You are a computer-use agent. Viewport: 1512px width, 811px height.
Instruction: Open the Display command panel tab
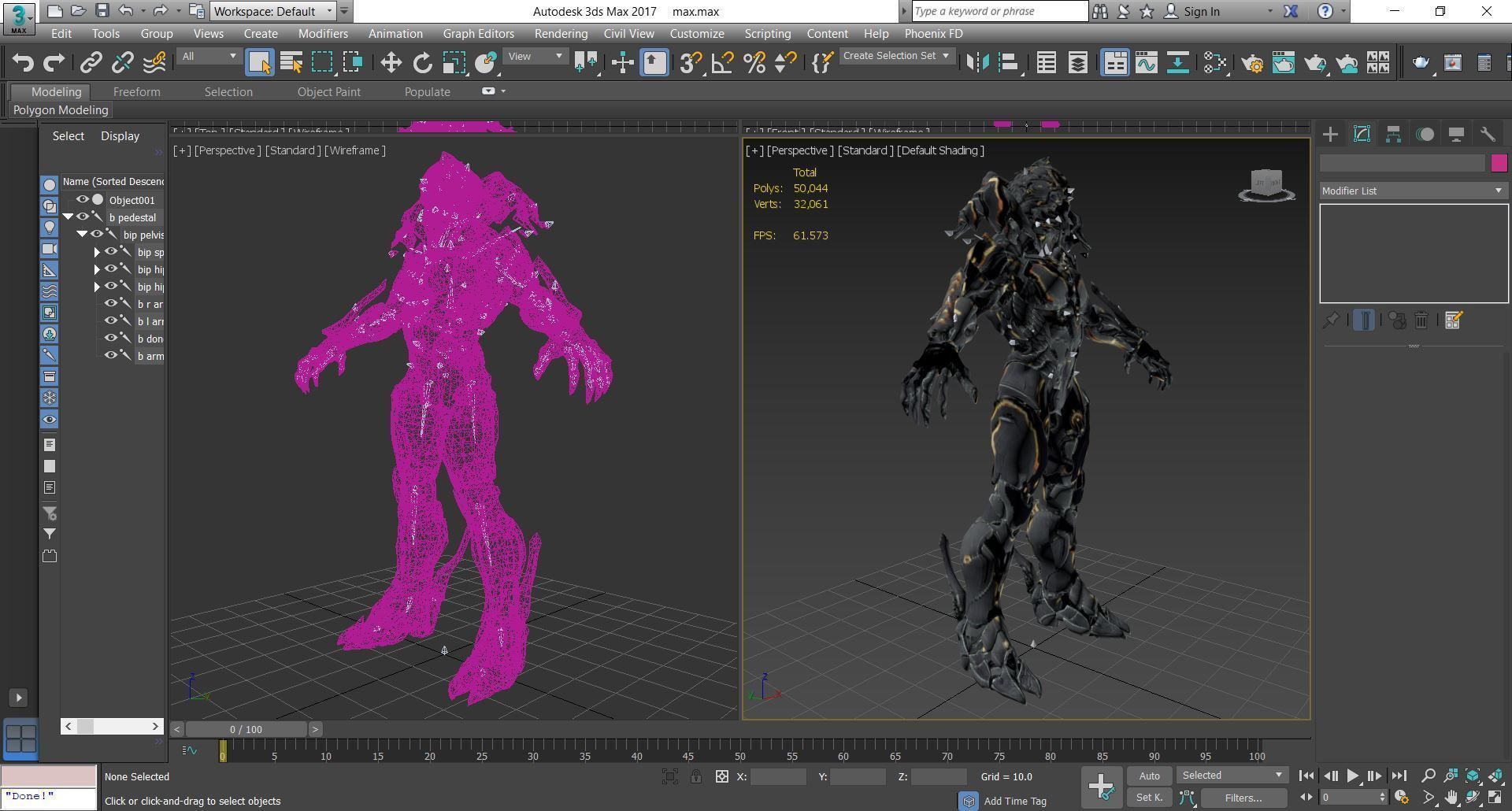pyautogui.click(x=1456, y=135)
